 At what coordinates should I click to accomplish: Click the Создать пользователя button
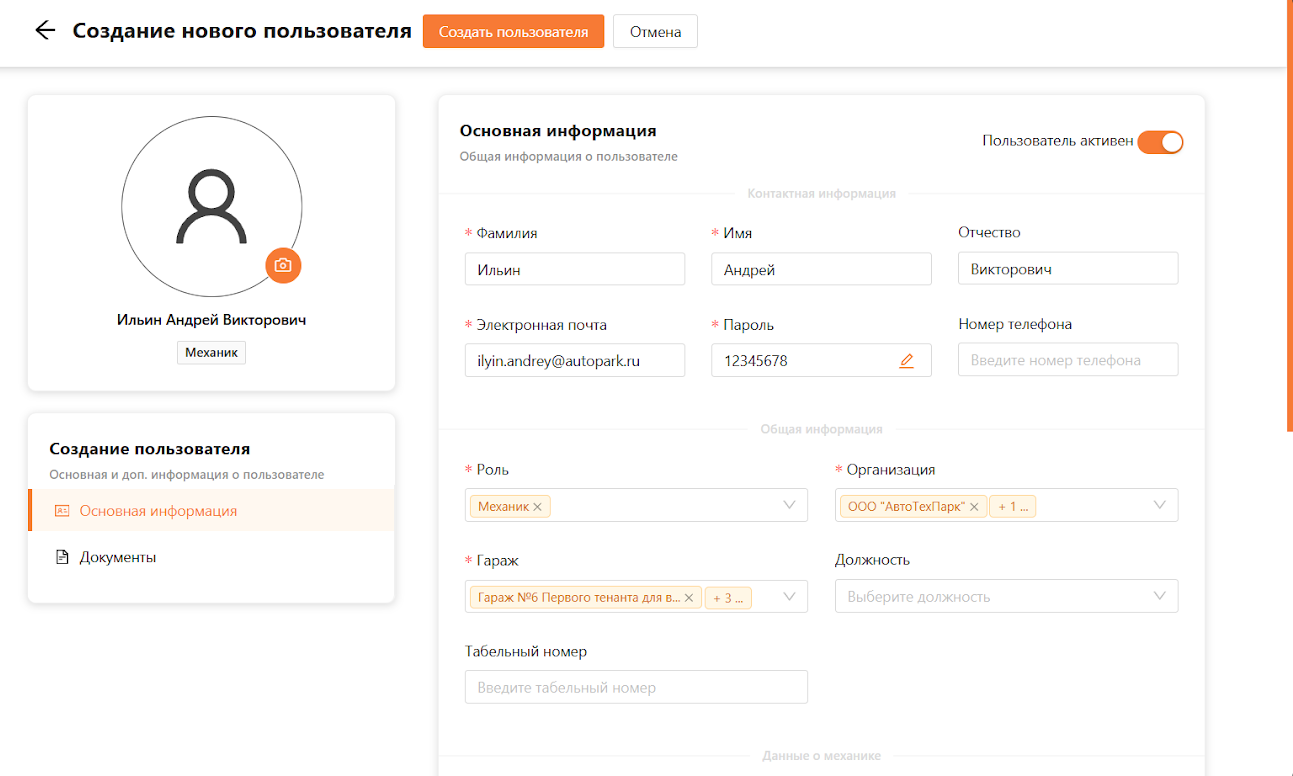[x=513, y=31]
